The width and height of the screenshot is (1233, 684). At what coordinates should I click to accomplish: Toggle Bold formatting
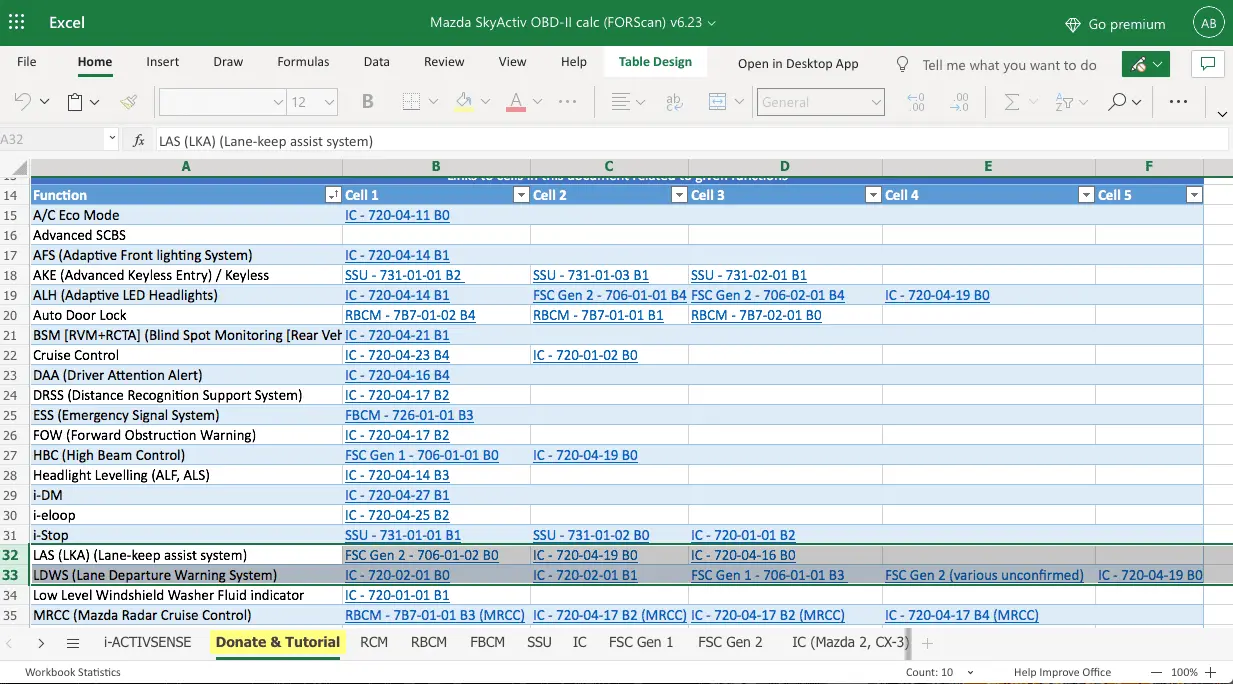coord(368,101)
